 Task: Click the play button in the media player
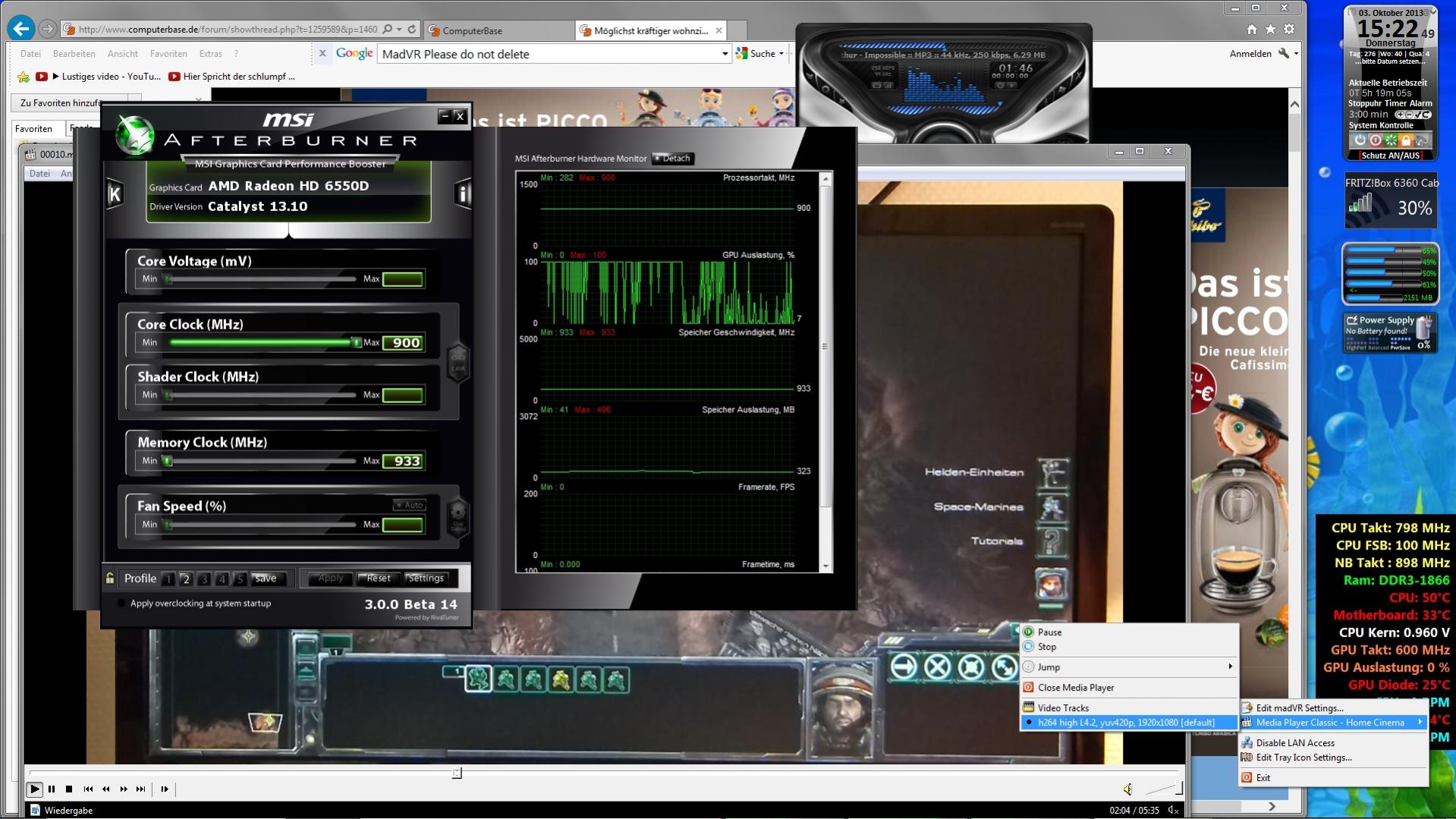(x=34, y=789)
